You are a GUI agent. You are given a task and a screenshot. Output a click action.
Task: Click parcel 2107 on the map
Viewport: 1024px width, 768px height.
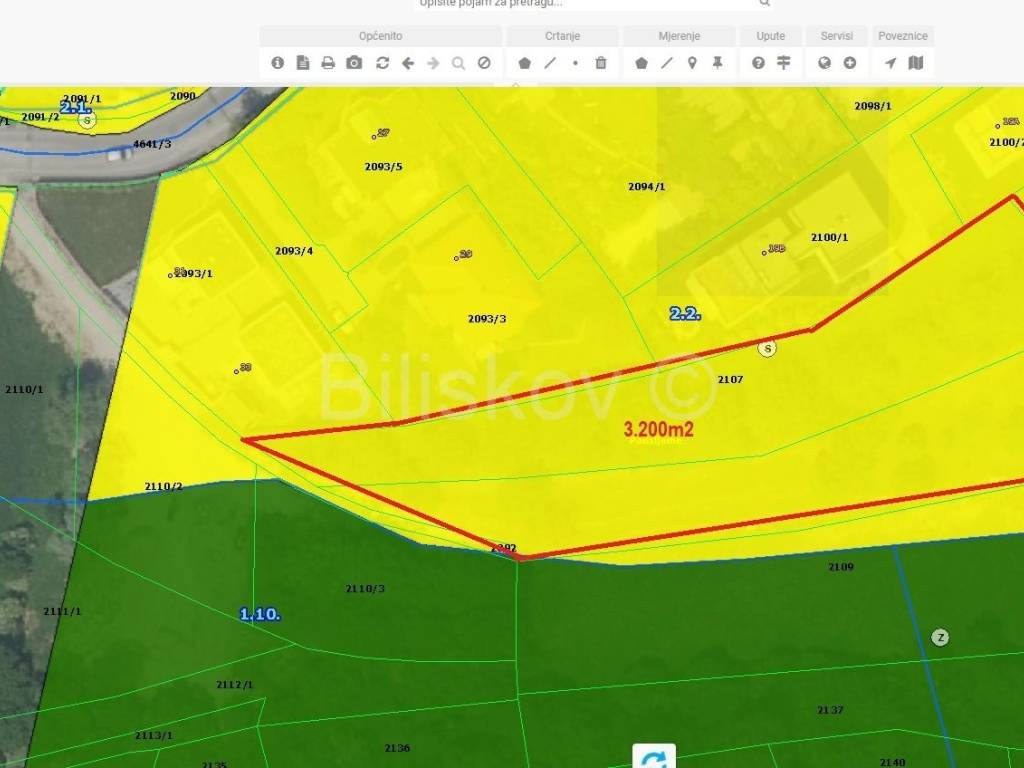click(731, 380)
